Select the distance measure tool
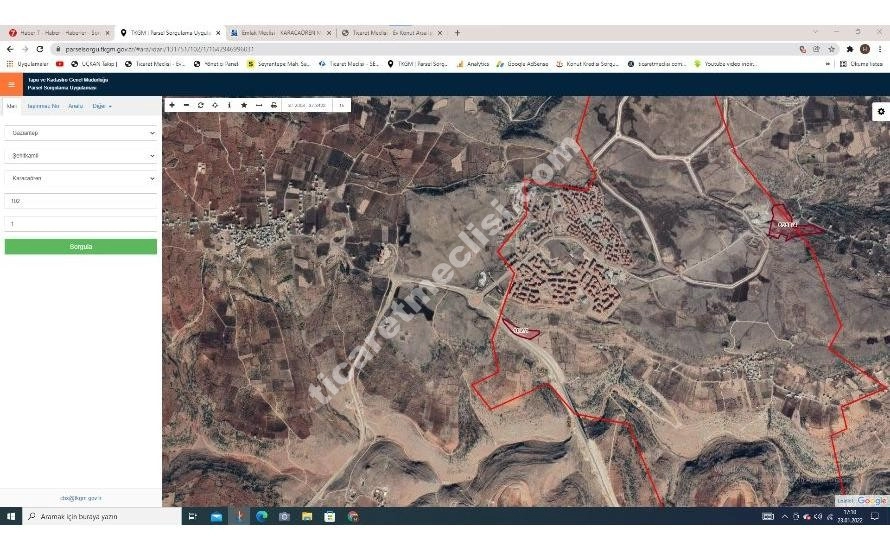890x550 pixels. [259, 105]
